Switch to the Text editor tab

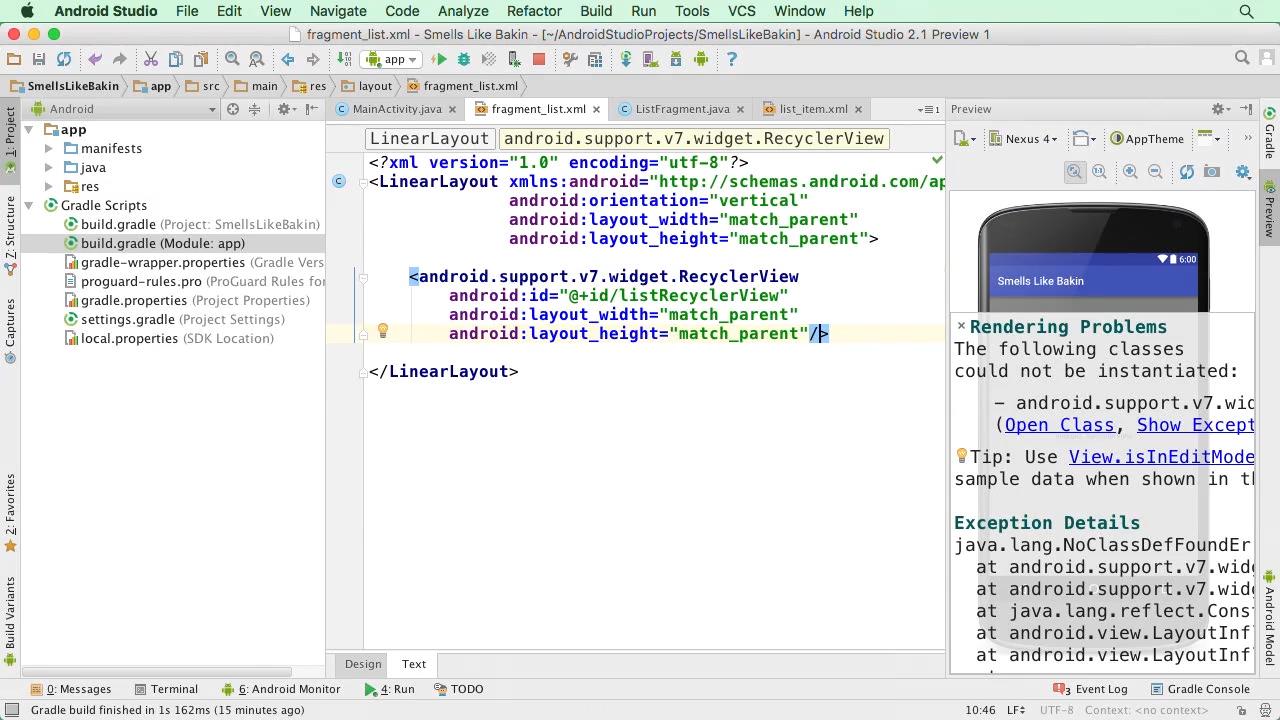point(414,664)
